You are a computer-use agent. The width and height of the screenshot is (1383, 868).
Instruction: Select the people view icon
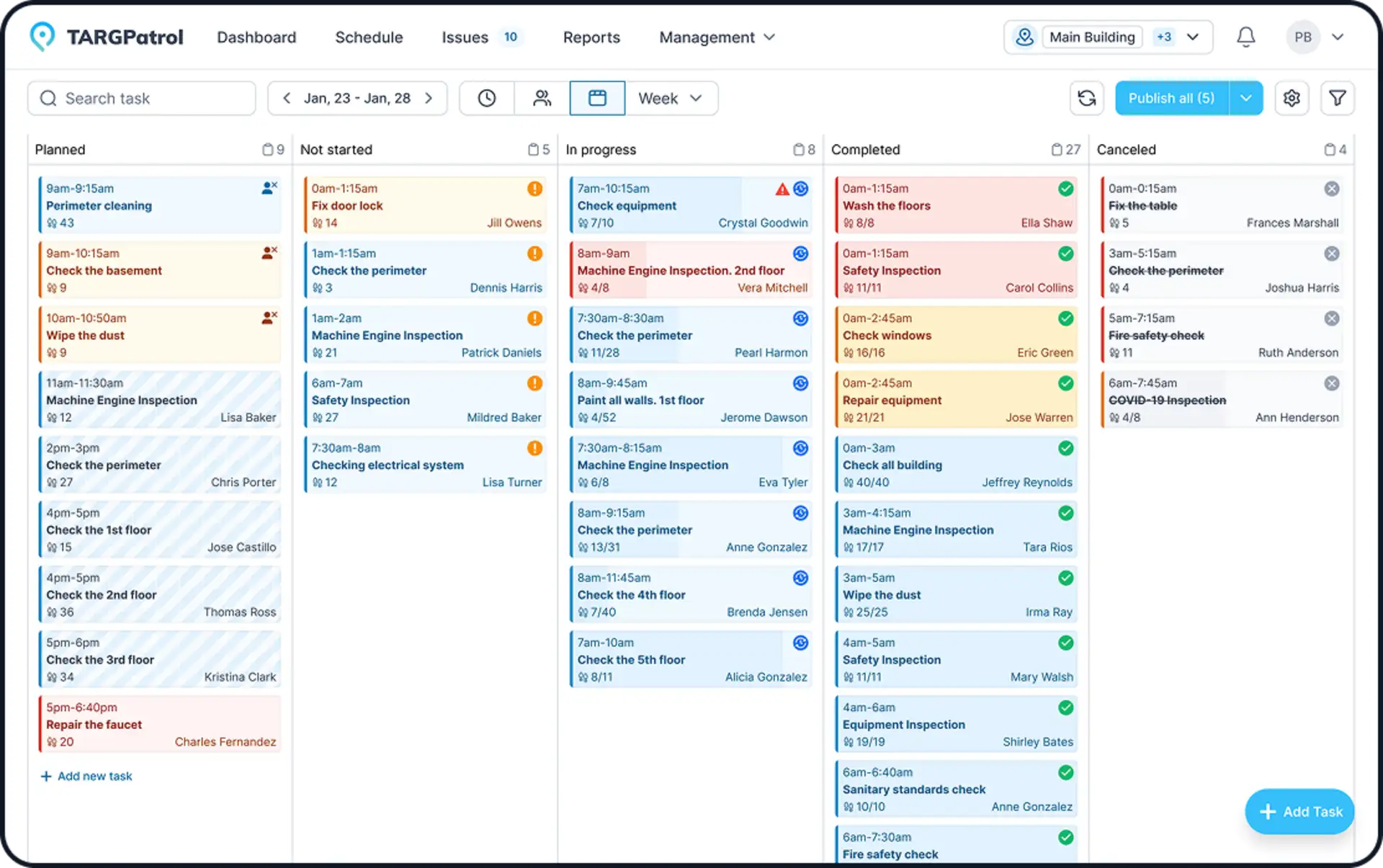(x=542, y=98)
